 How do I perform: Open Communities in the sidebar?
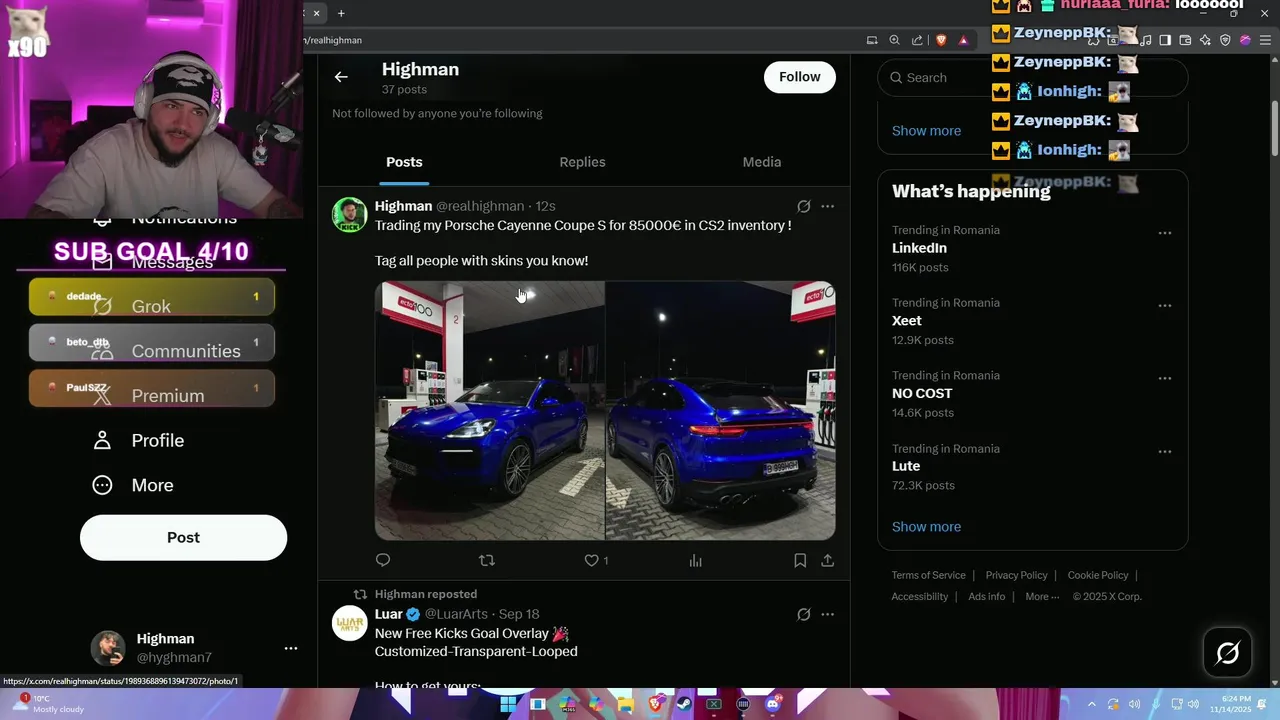pos(165,351)
